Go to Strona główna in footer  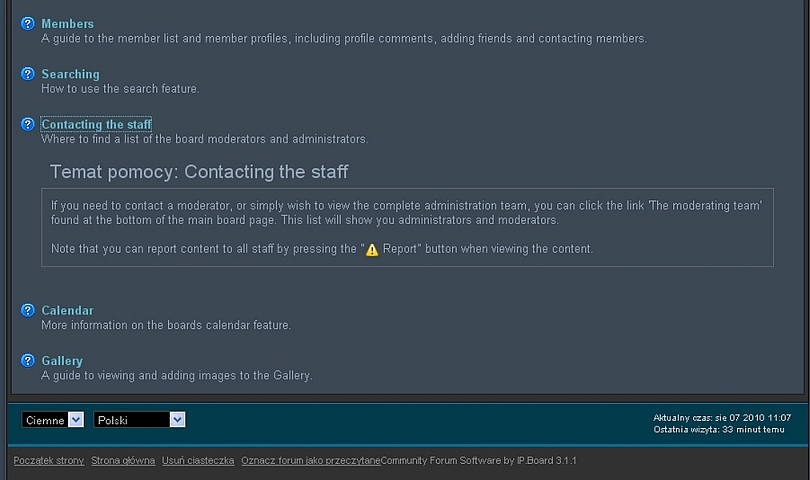click(x=123, y=461)
